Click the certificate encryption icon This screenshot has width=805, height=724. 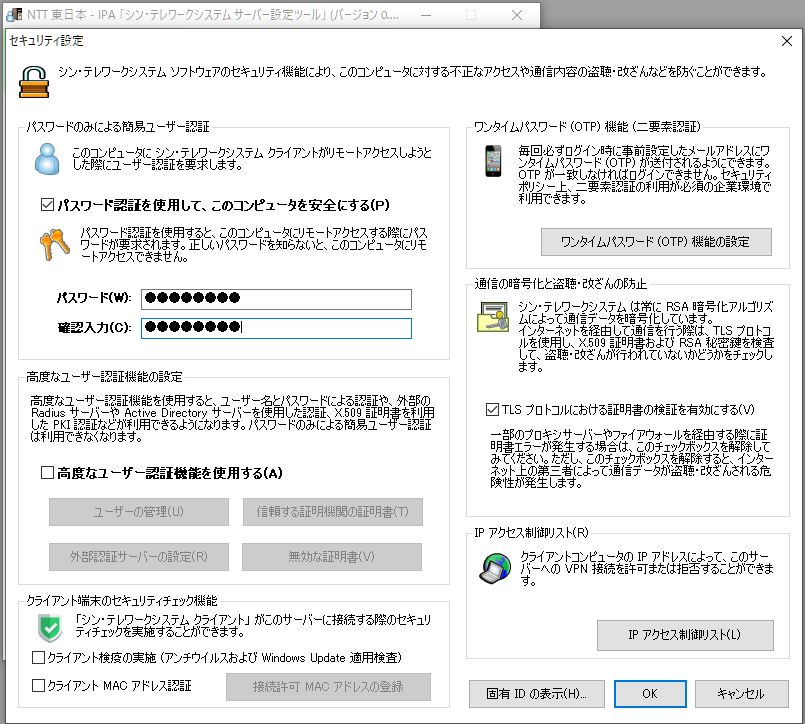[493, 317]
